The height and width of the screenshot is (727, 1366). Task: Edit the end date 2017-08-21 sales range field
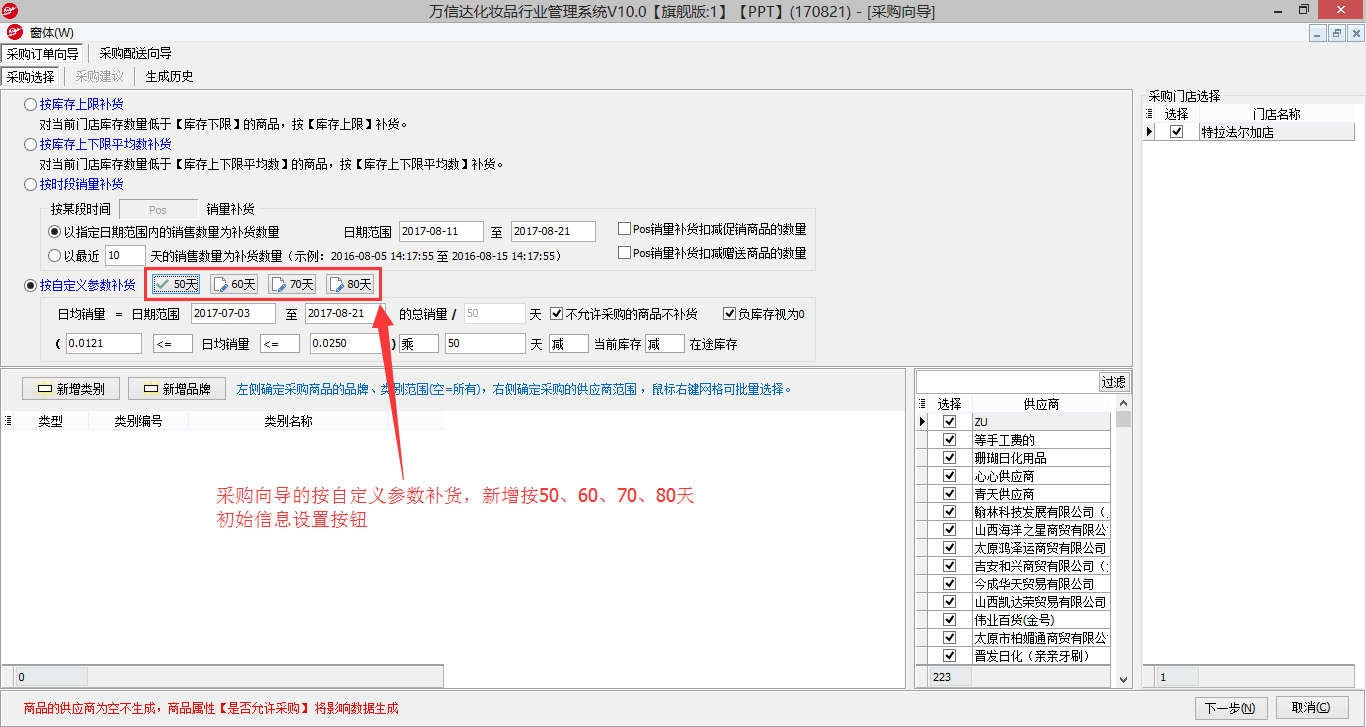pyautogui.click(x=553, y=232)
